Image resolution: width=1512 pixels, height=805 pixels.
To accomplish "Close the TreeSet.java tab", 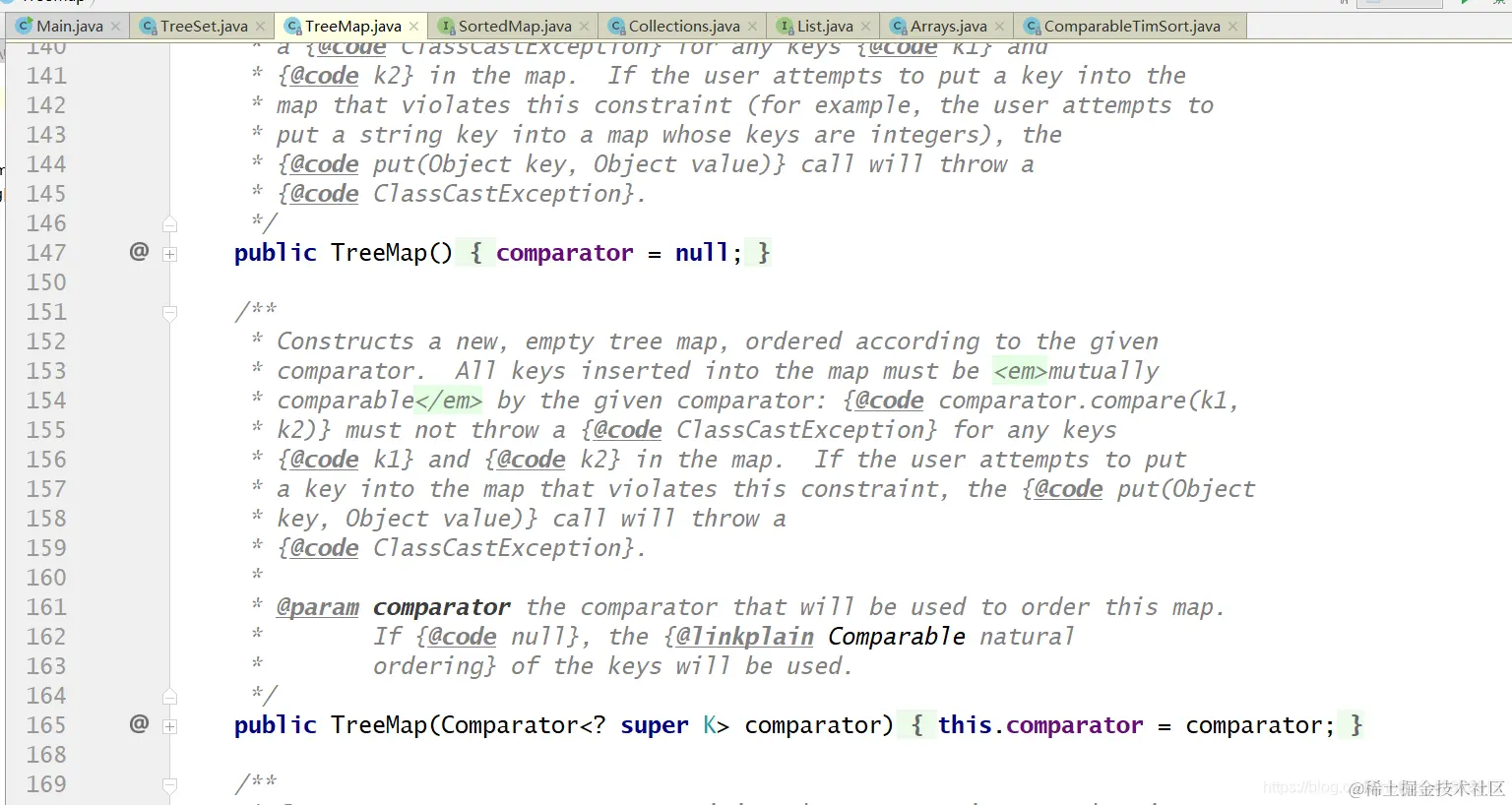I will pos(260,27).
